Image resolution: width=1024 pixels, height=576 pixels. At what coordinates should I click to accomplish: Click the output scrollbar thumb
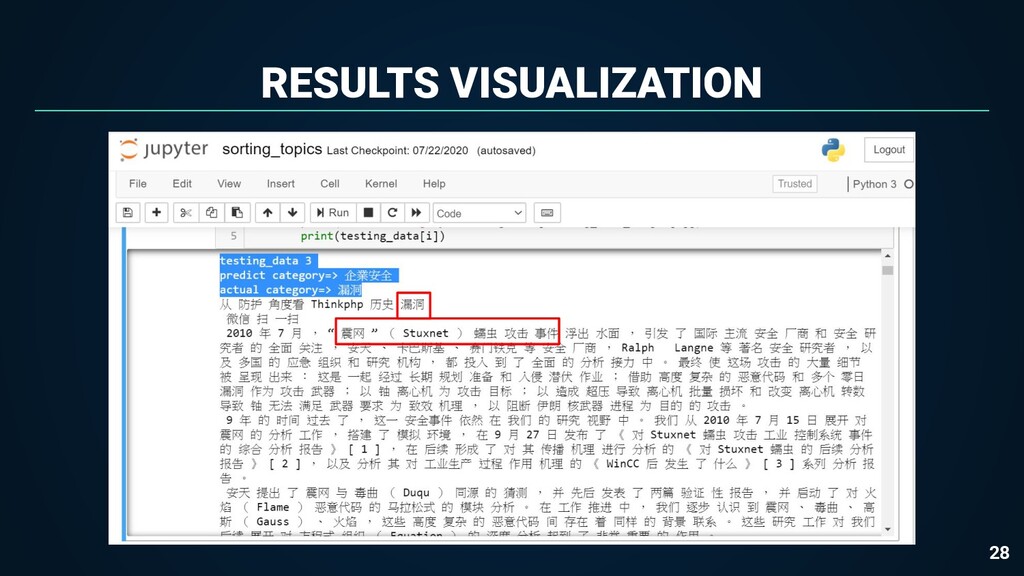[x=888, y=270]
